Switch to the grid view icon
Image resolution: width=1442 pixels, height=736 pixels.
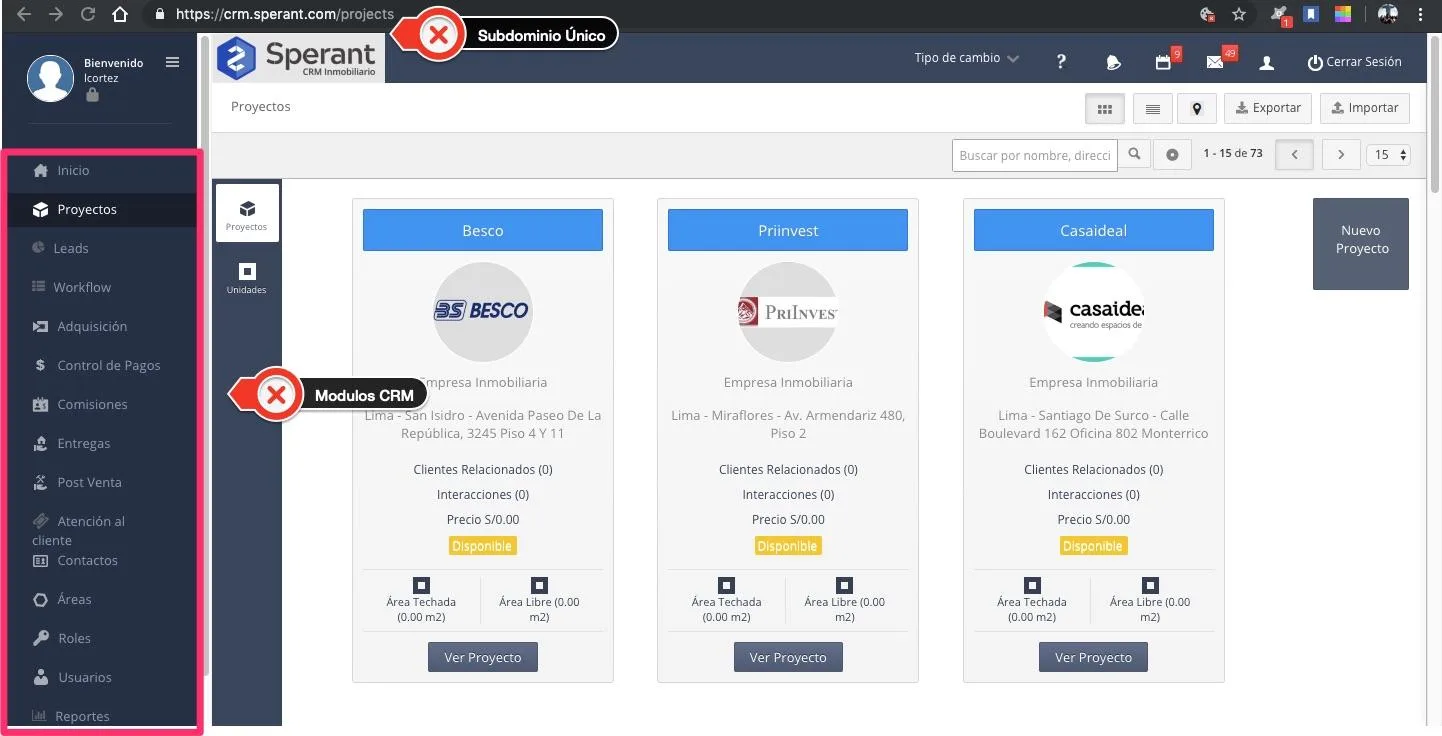click(x=1105, y=109)
